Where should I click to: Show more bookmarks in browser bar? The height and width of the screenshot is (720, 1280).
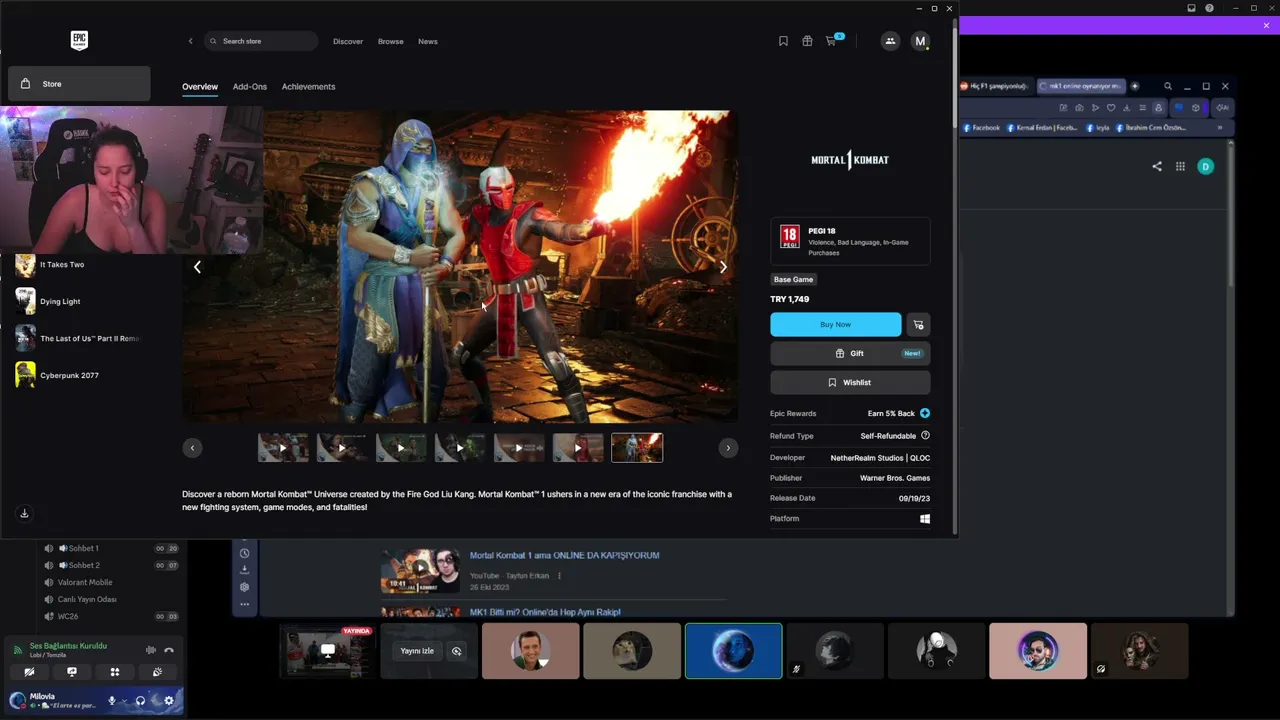coord(1219,127)
